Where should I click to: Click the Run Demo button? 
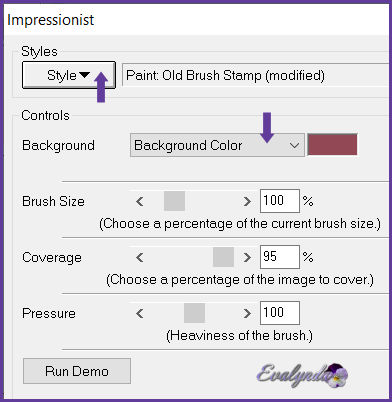click(x=77, y=371)
